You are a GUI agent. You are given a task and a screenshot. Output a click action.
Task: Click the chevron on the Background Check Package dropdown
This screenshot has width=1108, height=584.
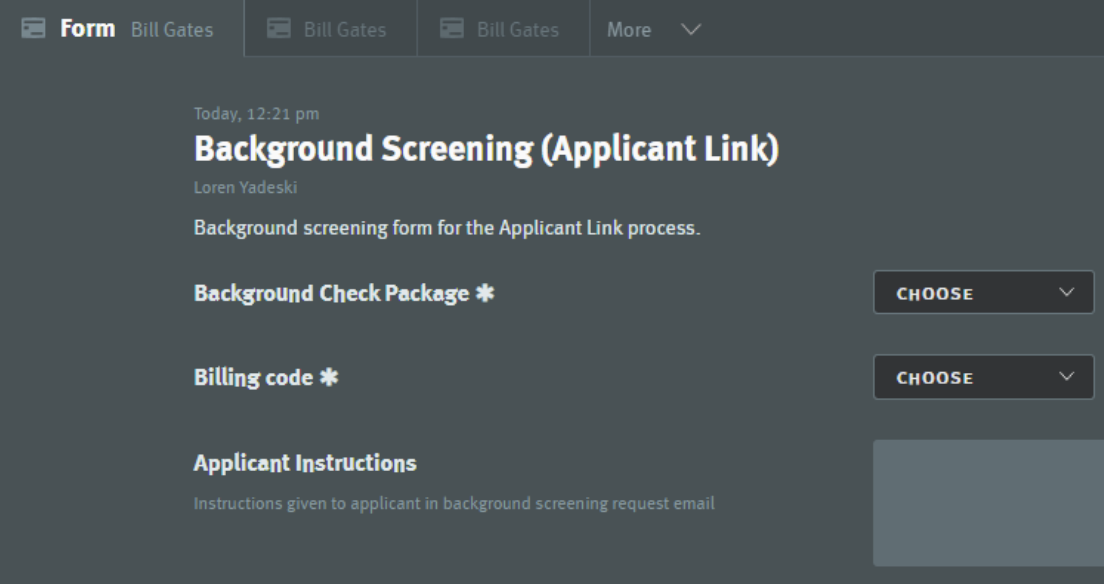pyautogui.click(x=1065, y=289)
